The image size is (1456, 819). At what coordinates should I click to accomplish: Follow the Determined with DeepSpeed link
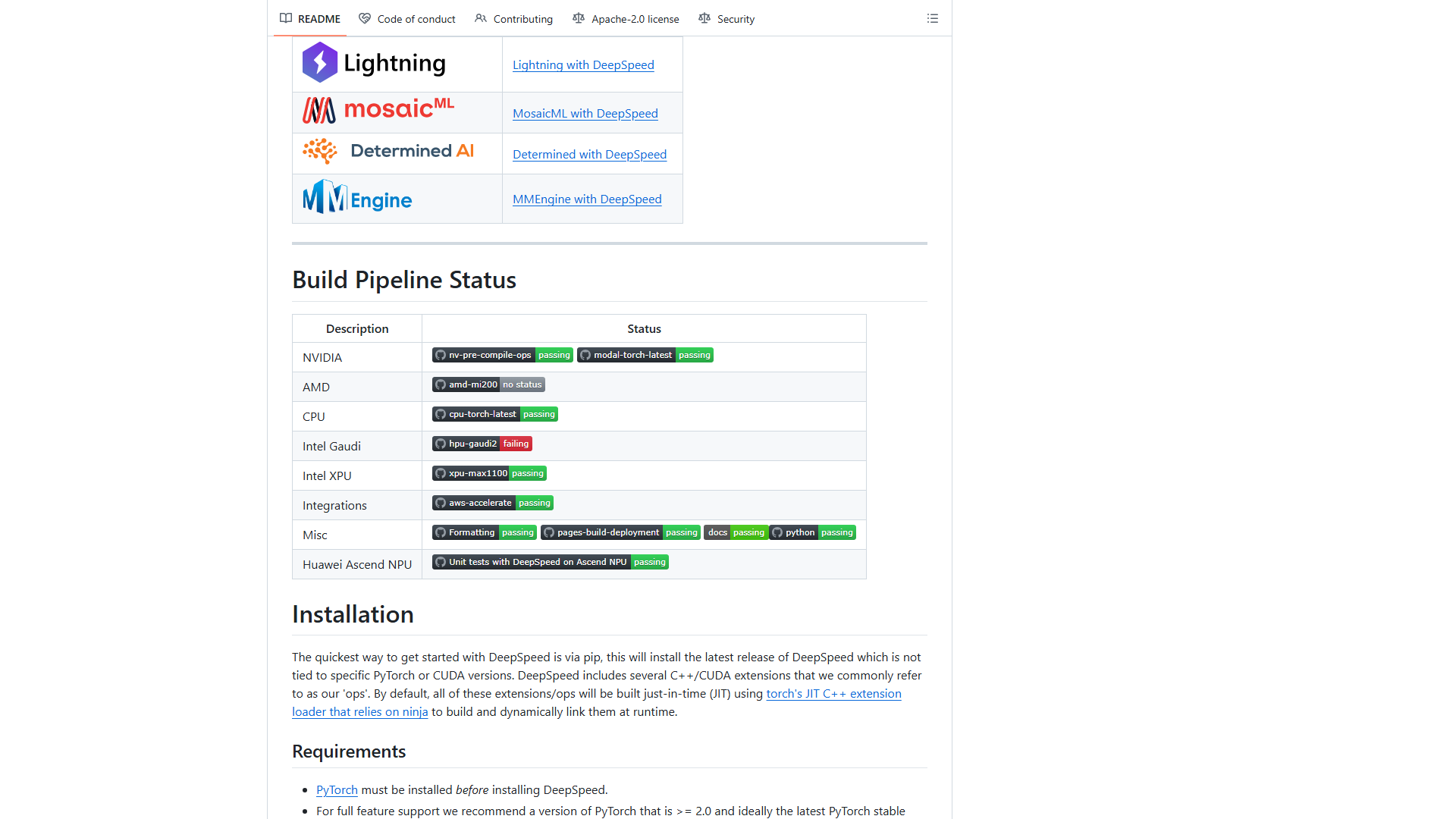point(589,155)
